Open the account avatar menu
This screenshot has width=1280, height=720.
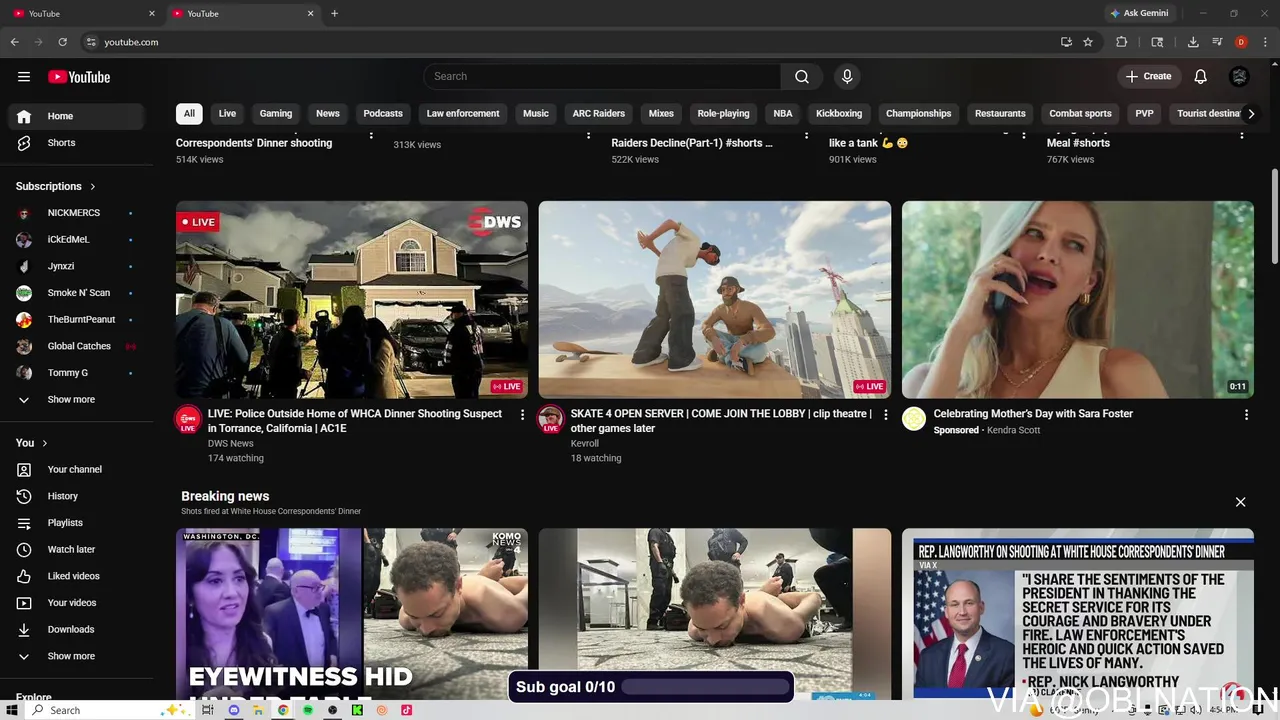[1239, 76]
